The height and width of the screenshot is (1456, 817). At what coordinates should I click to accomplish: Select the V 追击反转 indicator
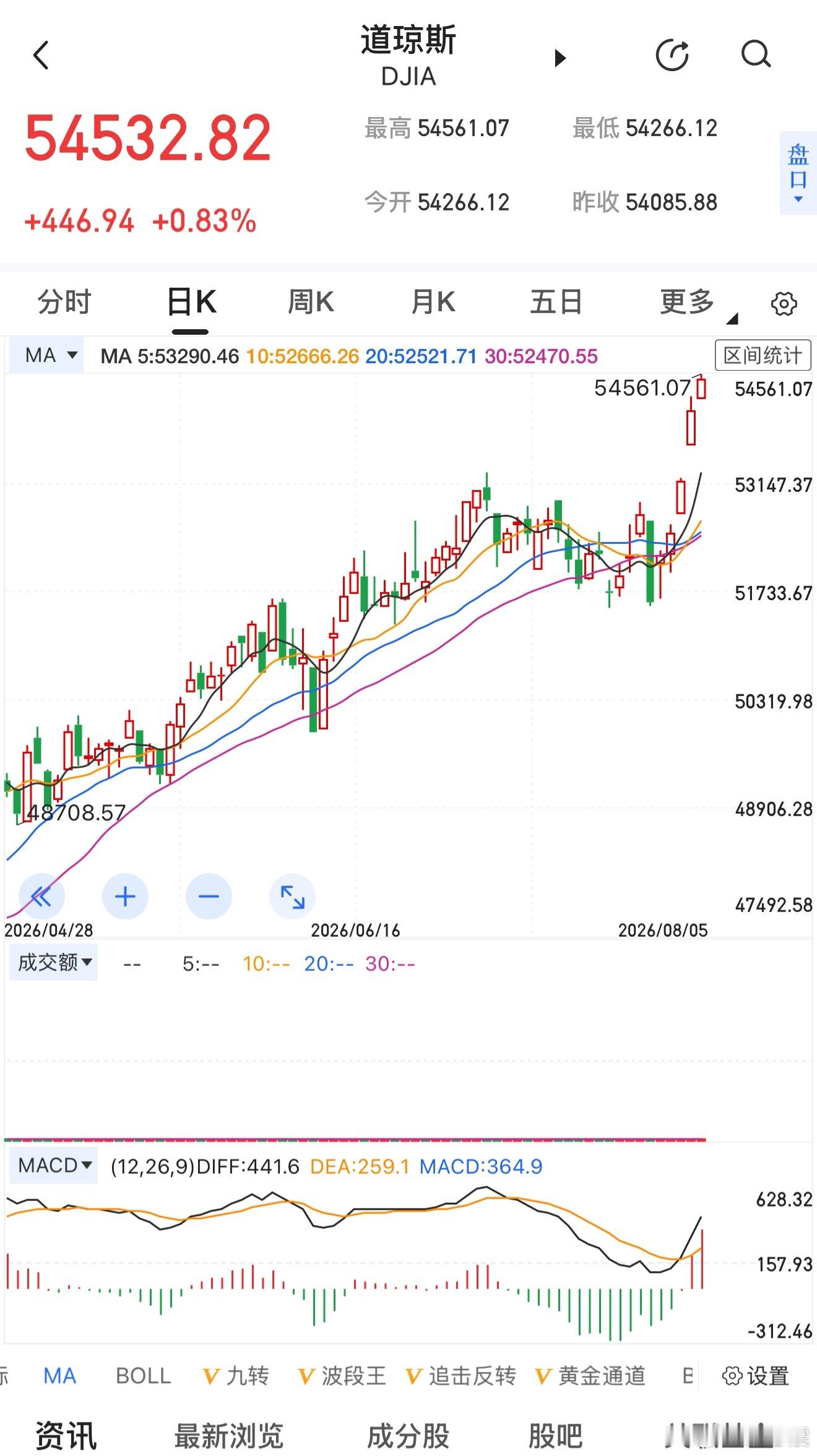(461, 1376)
